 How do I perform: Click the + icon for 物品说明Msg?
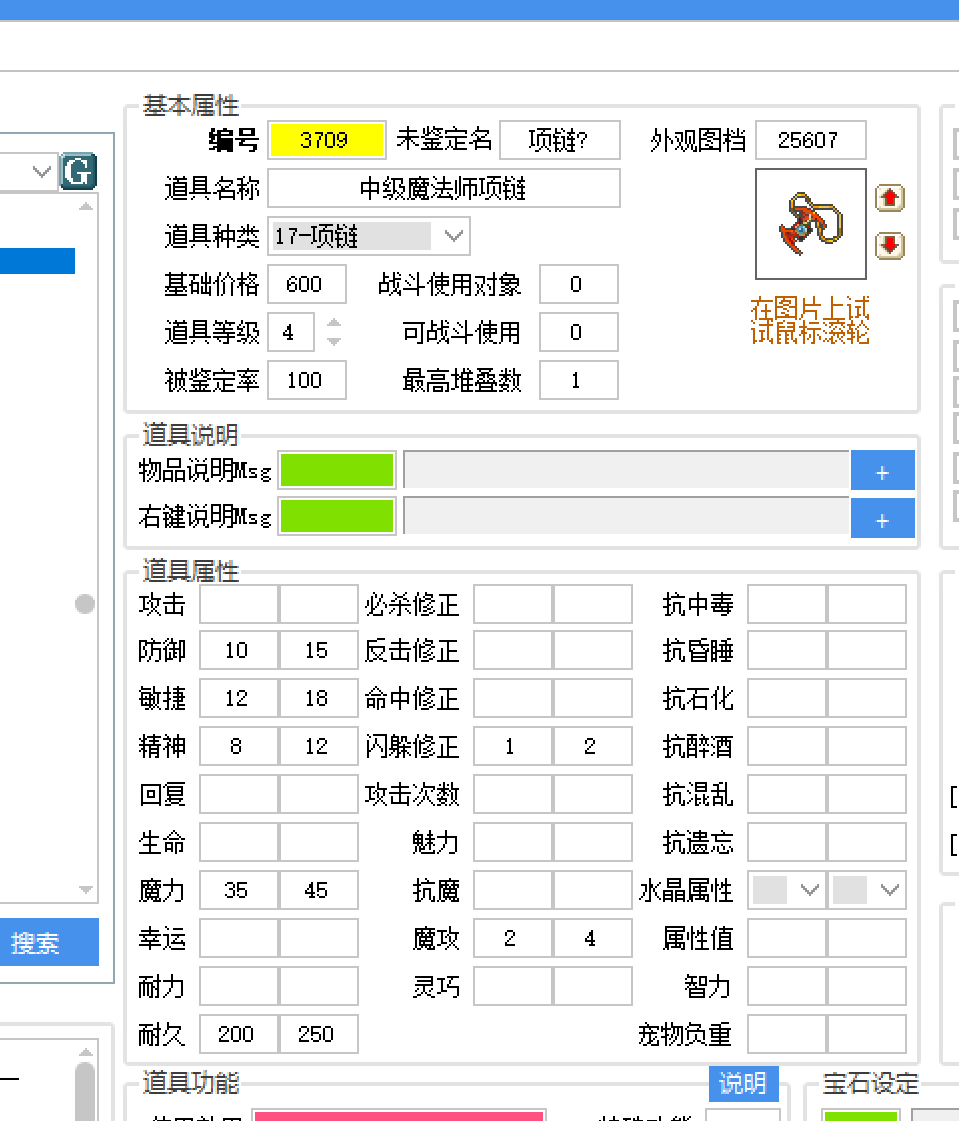[x=883, y=470]
